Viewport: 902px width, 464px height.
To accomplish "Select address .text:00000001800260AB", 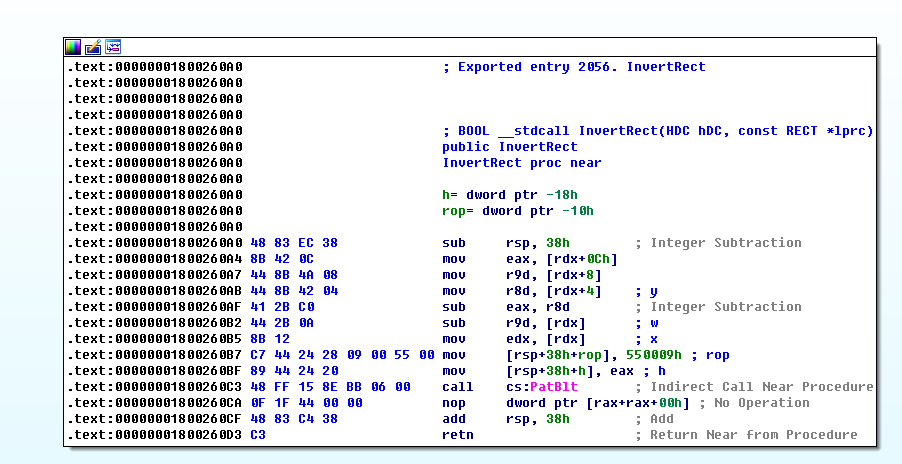I will point(155,292).
